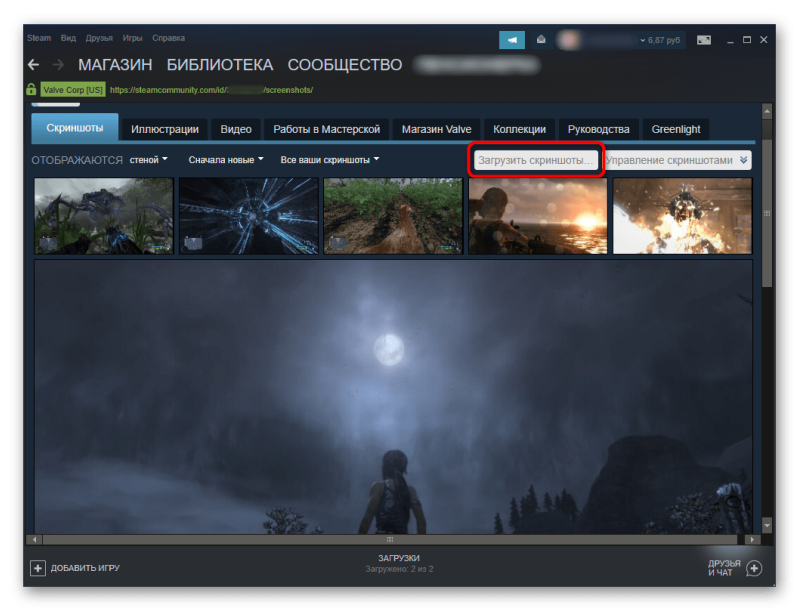Open the Все ваши скриншоты filter dropdown
This screenshot has height=611, width=800.
tap(330, 160)
